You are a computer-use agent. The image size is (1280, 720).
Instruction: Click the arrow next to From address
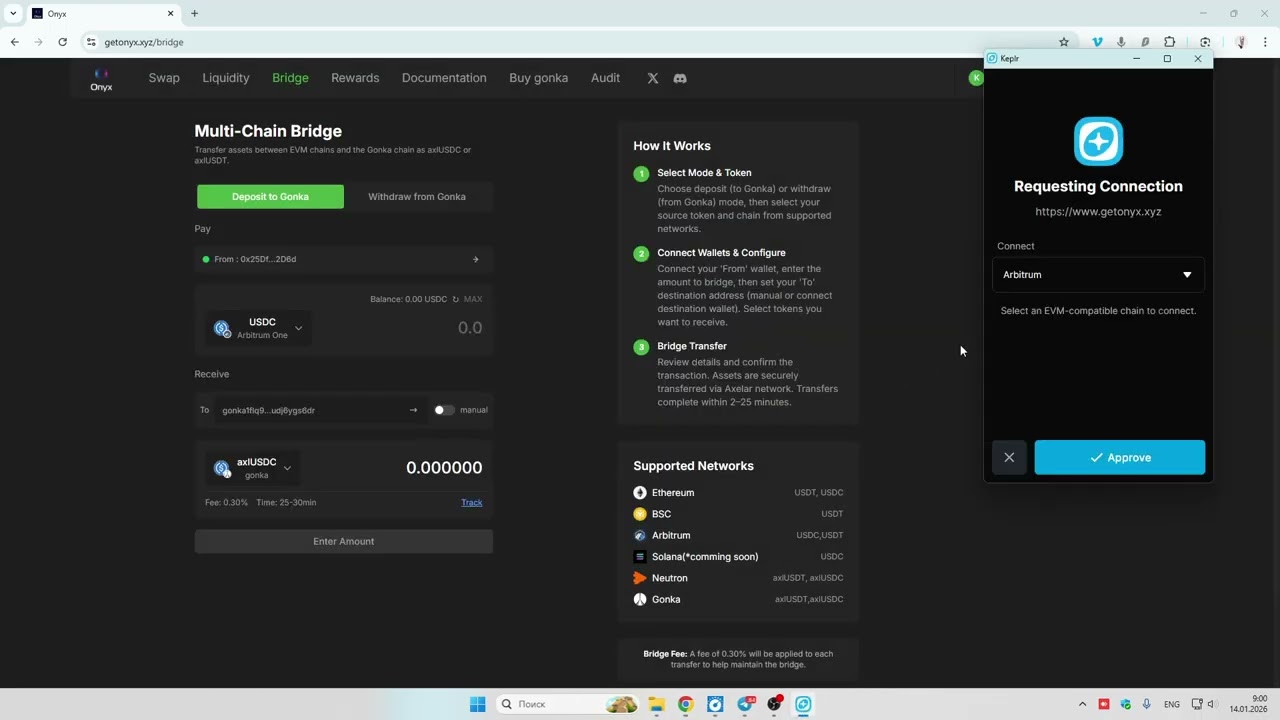pos(476,259)
